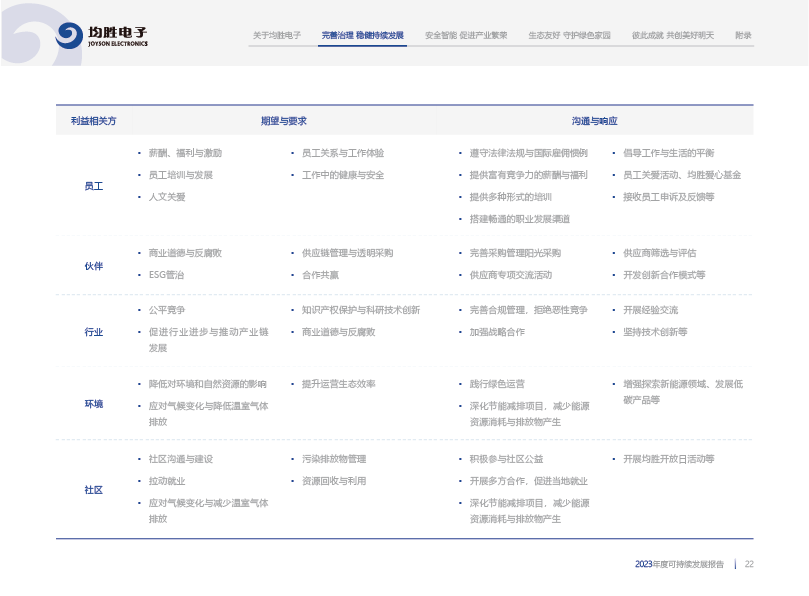809x596 pixels.
Task: Select the 环境 row label
Action: click(x=93, y=404)
